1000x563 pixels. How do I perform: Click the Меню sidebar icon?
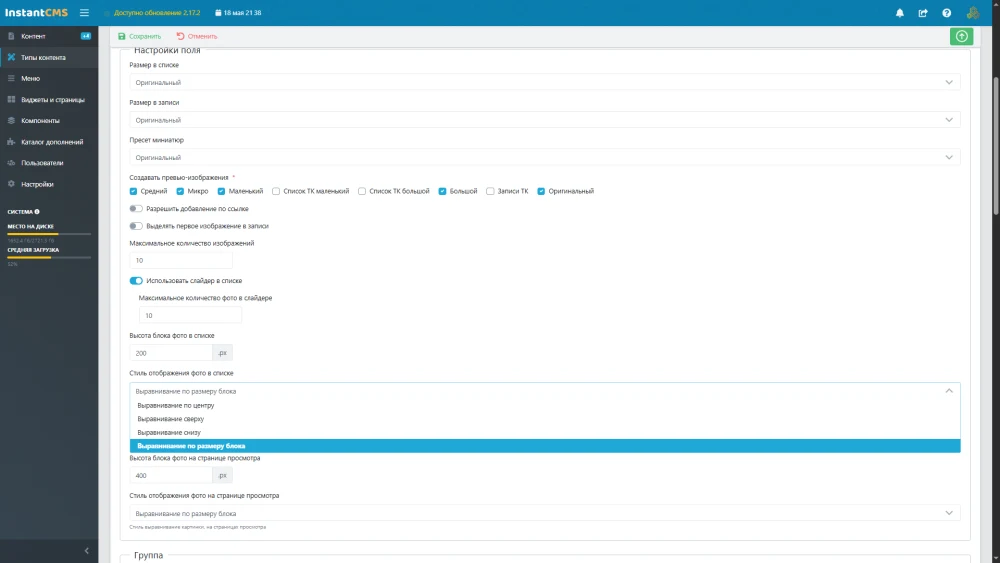click(11, 78)
